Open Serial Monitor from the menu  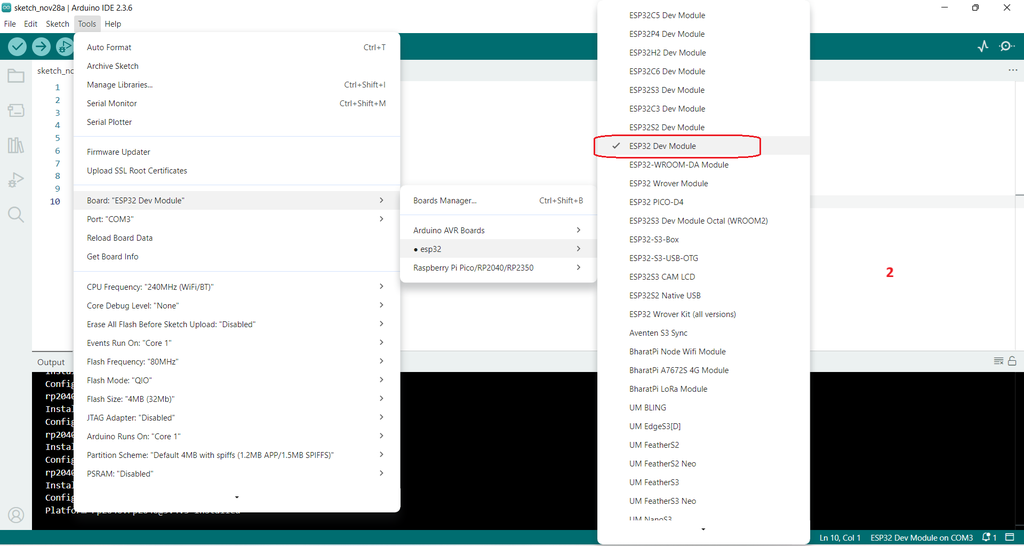point(236,103)
